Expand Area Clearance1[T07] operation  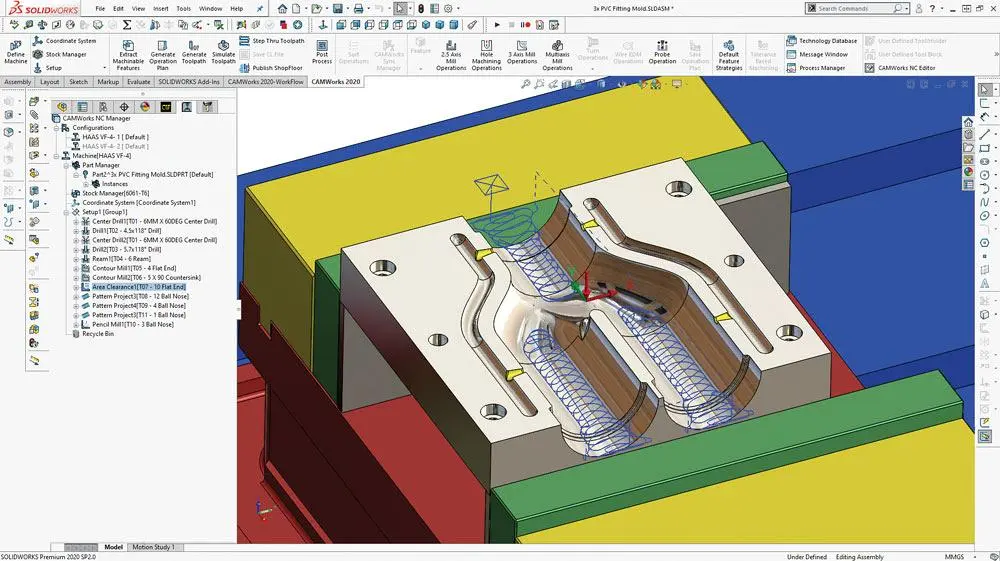pyautogui.click(x=76, y=287)
